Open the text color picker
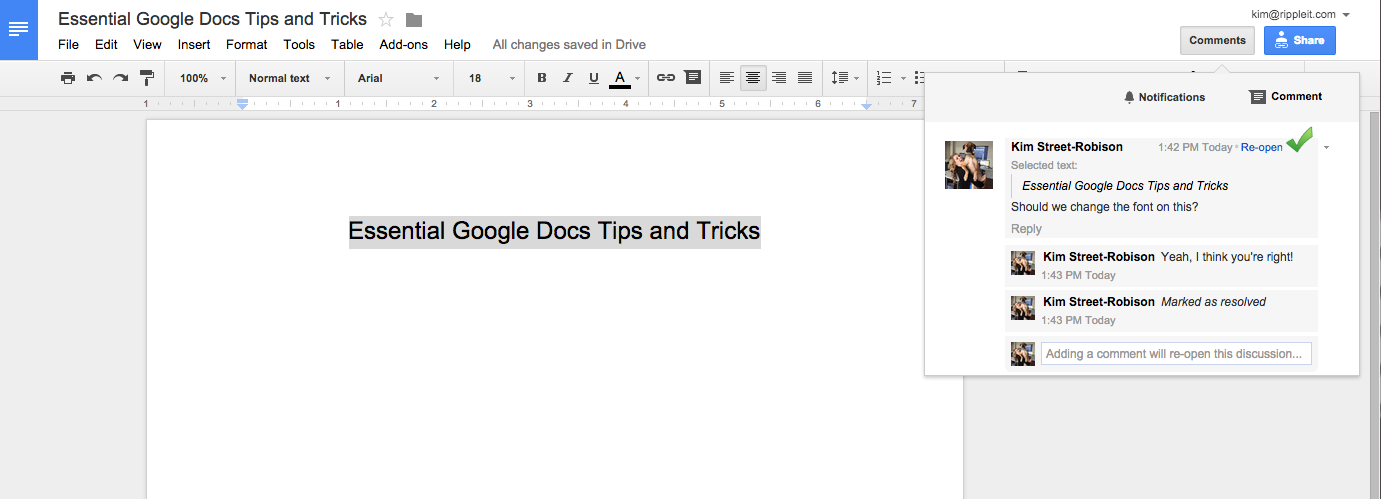The image size is (1381, 499). coord(625,78)
